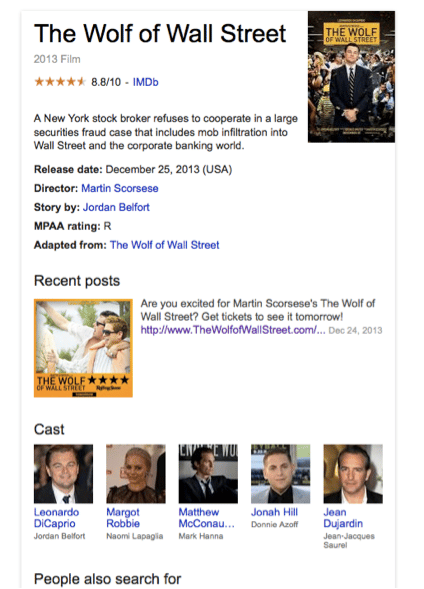Open the IMDb rating link

coord(145,82)
